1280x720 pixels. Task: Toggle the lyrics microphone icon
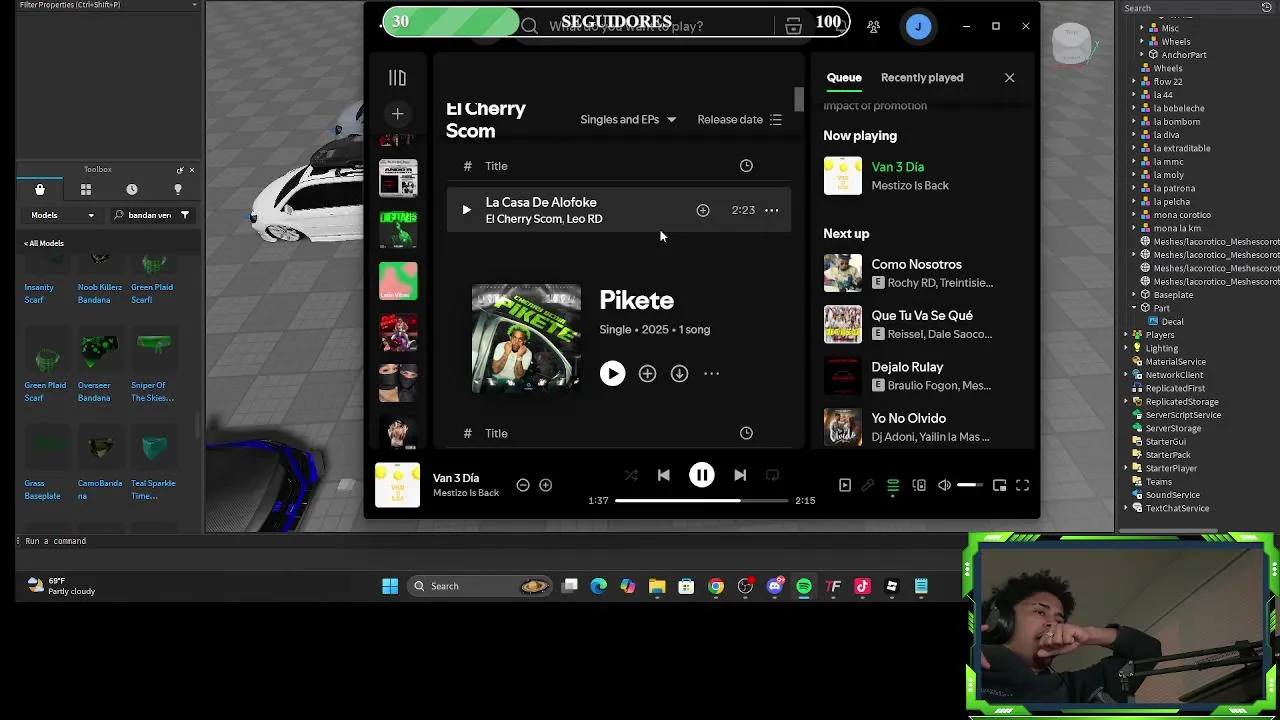tap(868, 485)
